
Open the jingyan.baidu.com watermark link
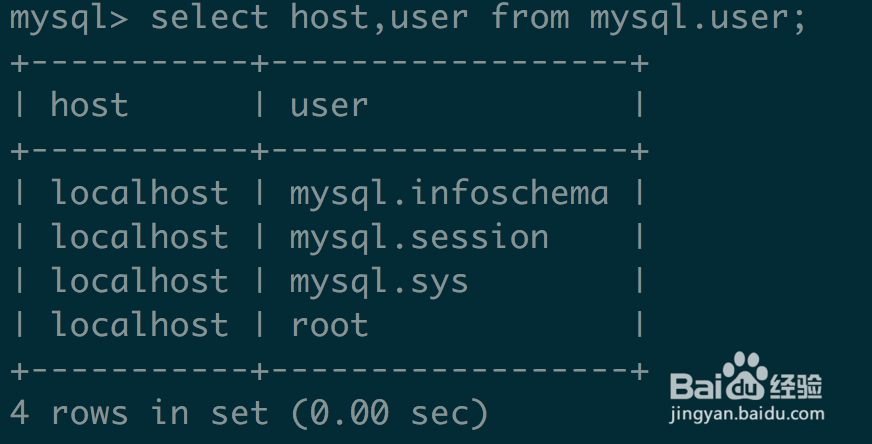tap(747, 414)
